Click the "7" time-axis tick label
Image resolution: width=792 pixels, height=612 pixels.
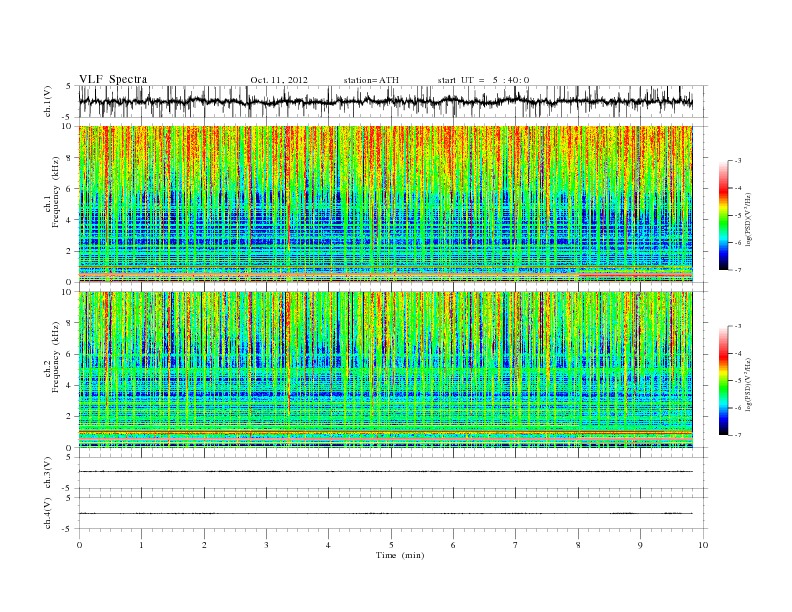pyautogui.click(x=515, y=545)
